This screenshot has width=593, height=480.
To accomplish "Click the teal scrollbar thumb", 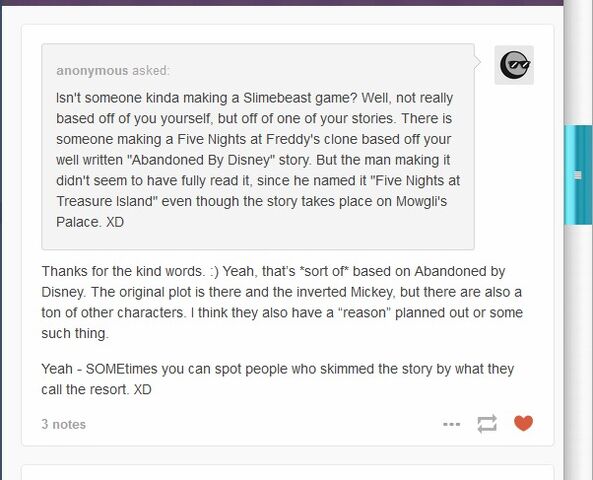I will pyautogui.click(x=578, y=175).
